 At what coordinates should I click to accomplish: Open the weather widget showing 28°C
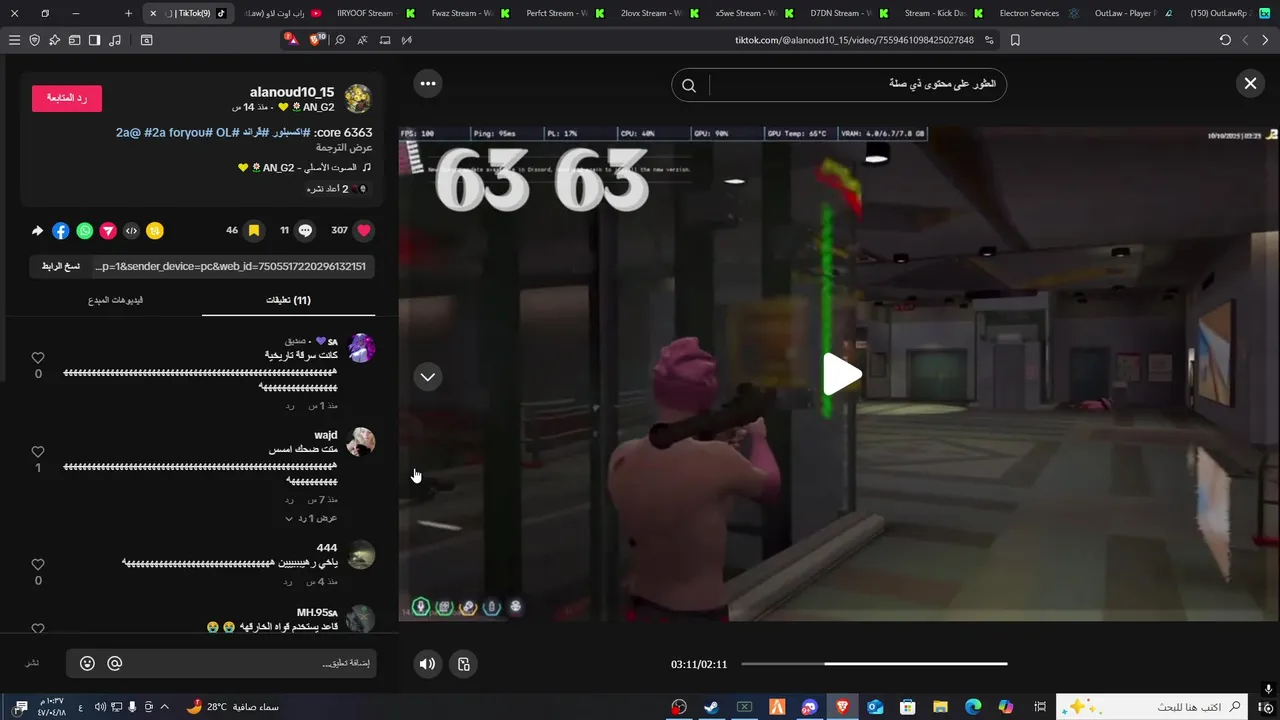coord(232,707)
